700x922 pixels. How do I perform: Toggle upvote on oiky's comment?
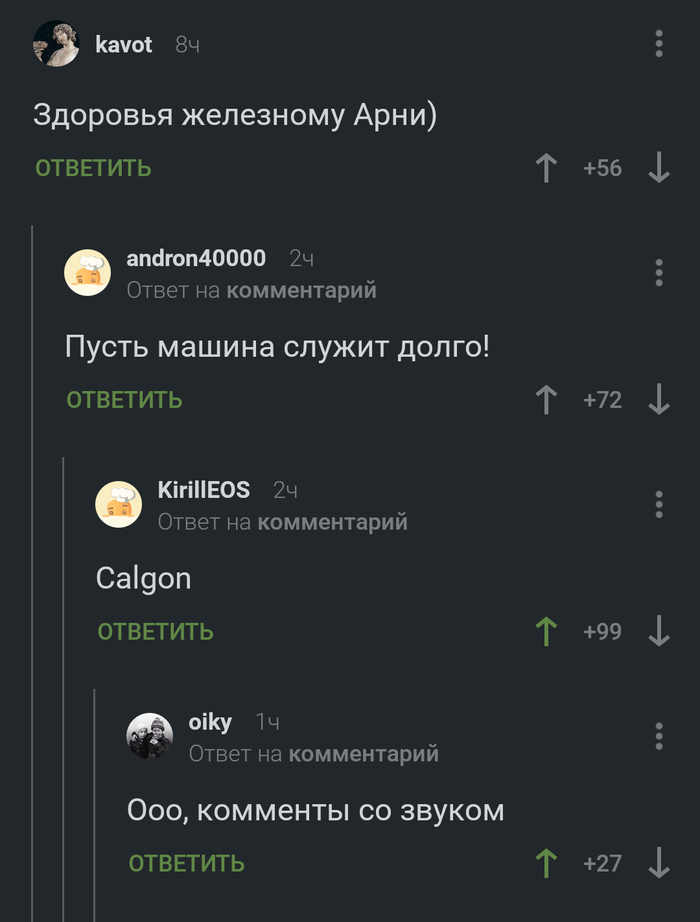[x=546, y=863]
